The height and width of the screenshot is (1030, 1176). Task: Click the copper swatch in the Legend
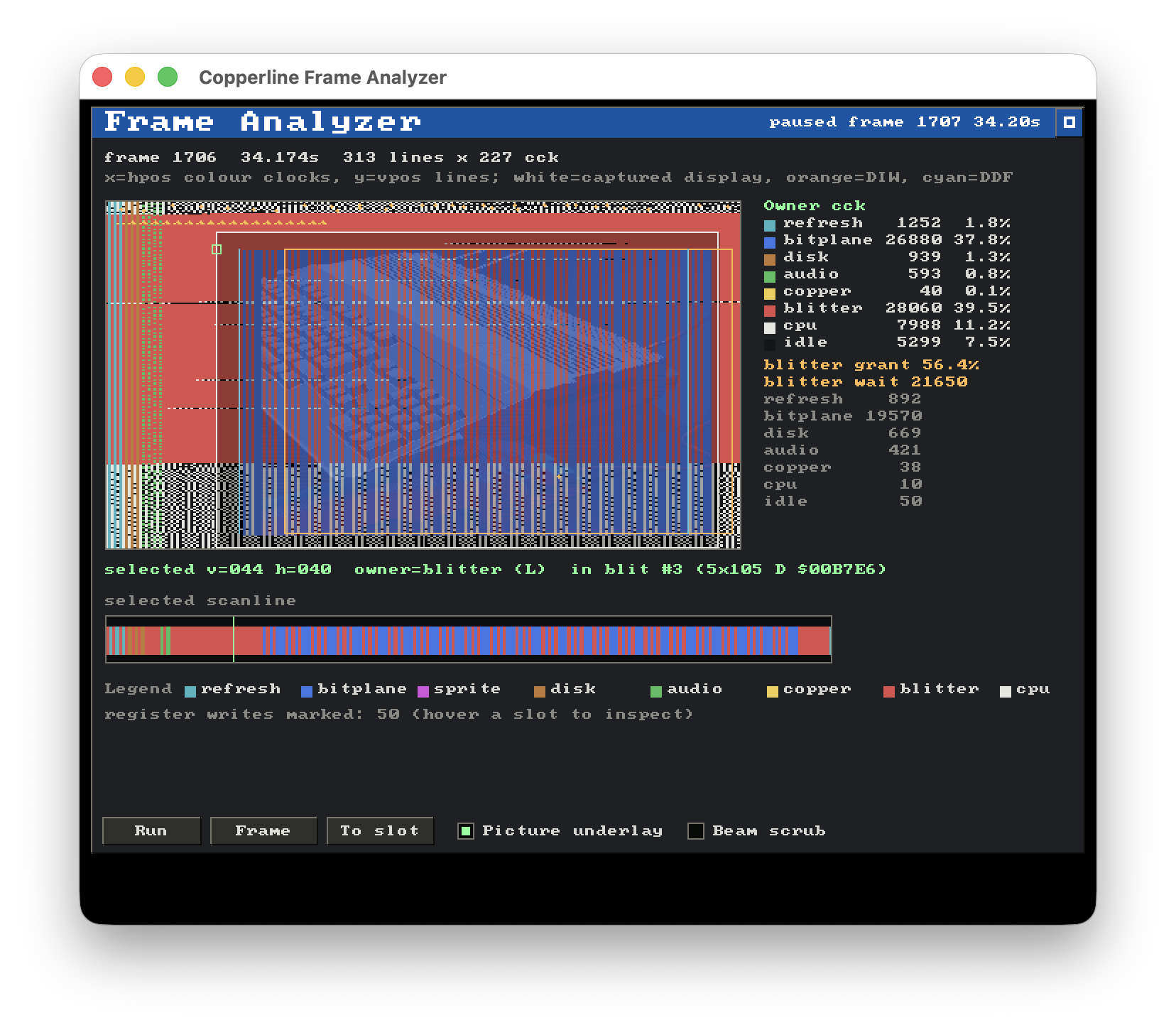773,691
